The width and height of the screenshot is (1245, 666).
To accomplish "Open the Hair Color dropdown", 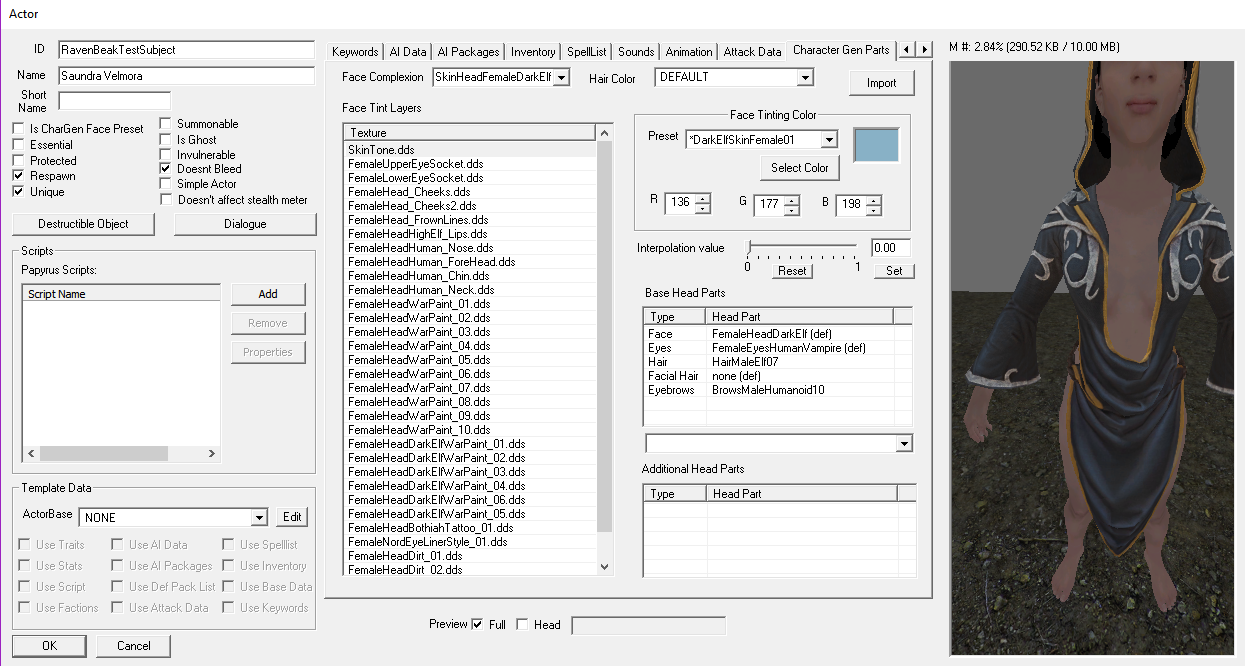I will [805, 77].
